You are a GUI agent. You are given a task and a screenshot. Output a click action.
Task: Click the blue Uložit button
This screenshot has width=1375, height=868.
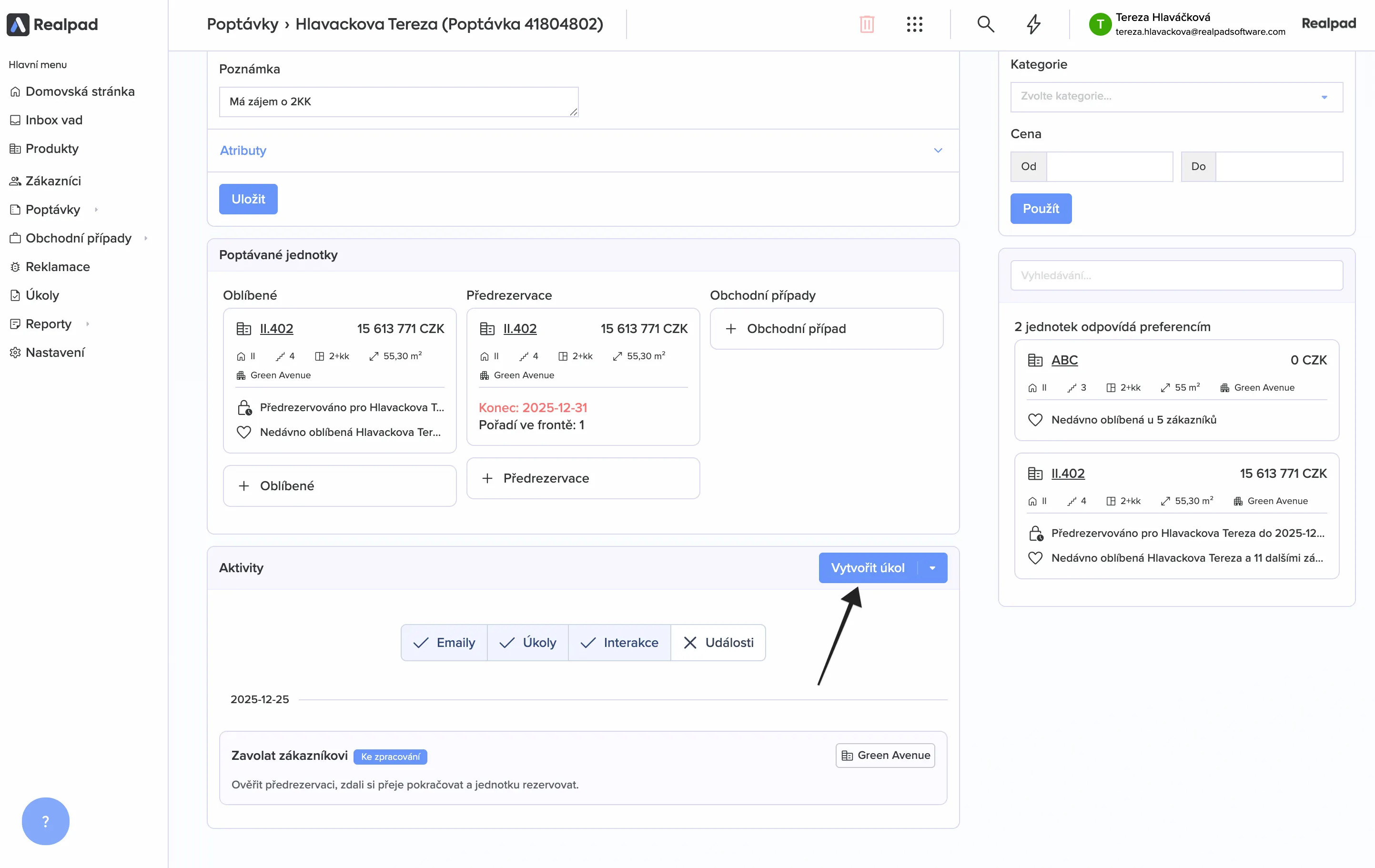pos(248,199)
